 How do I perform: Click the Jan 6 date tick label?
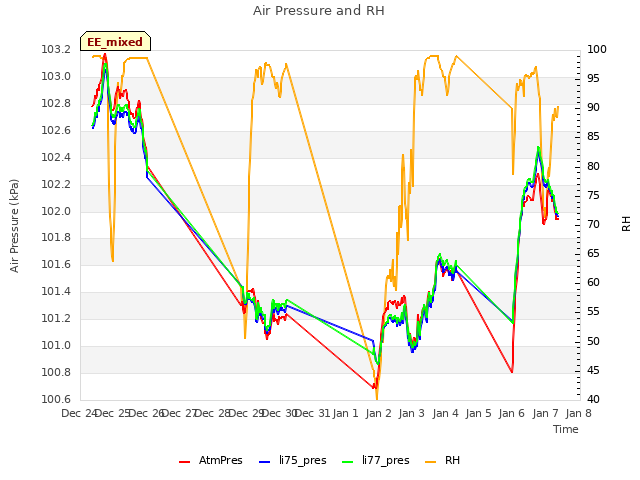pyautogui.click(x=512, y=414)
